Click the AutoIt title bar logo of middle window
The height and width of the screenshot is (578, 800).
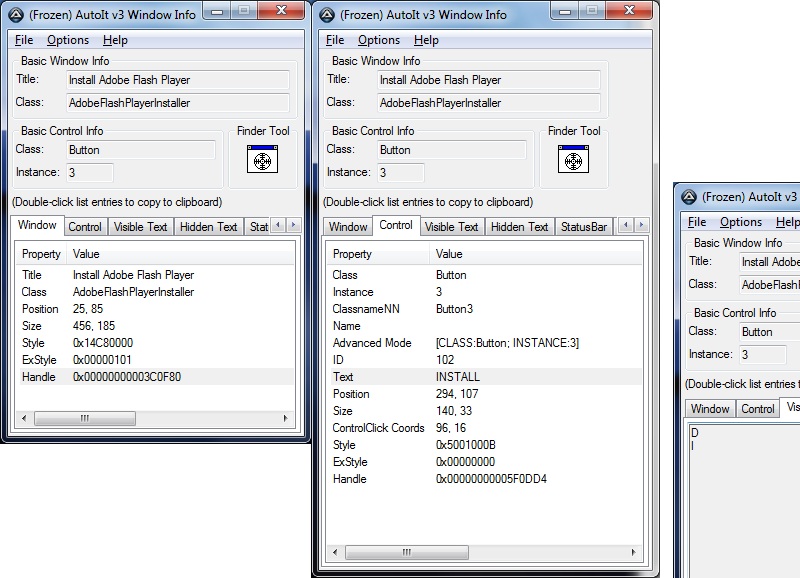327,15
